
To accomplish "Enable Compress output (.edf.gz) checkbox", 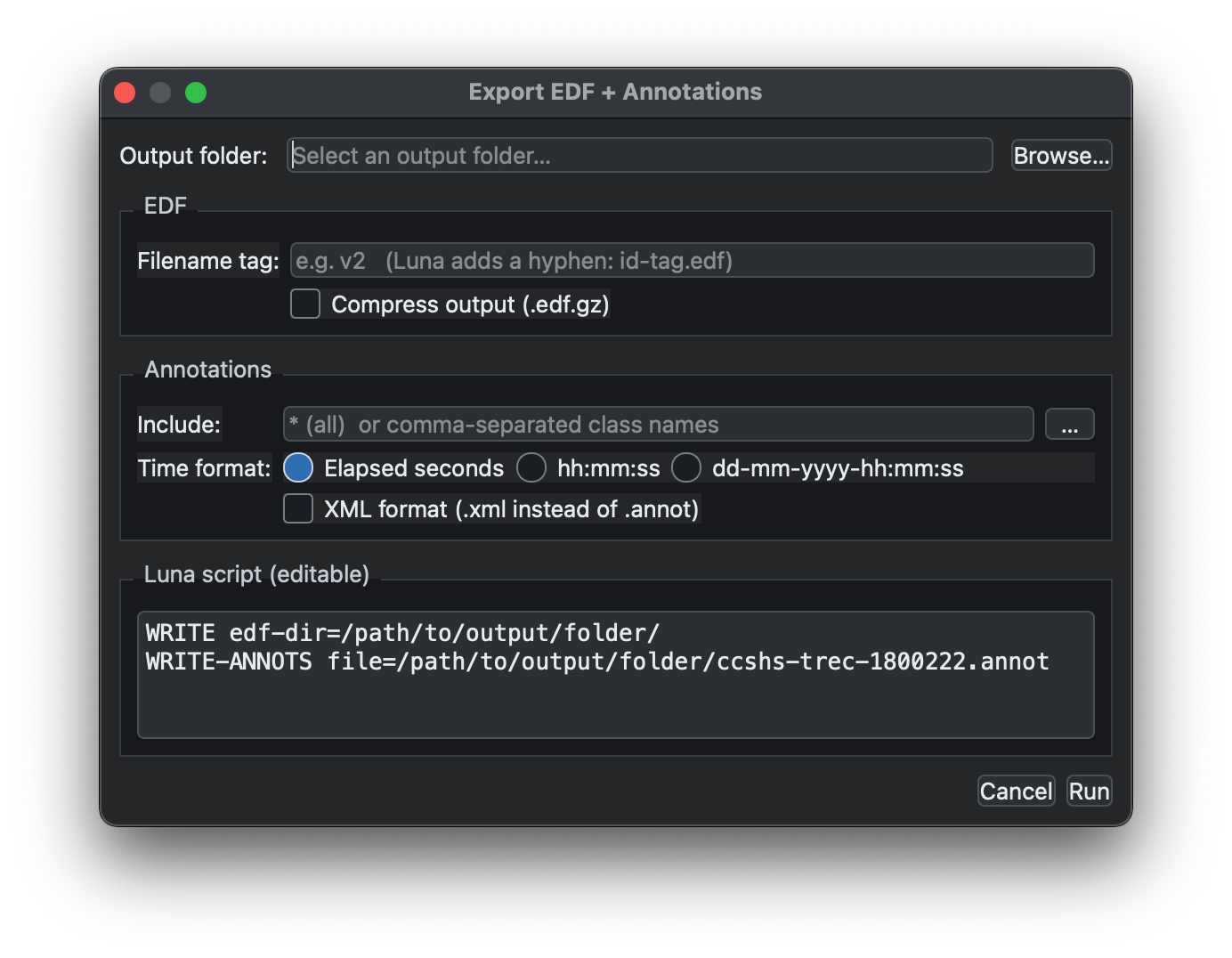I will (305, 304).
